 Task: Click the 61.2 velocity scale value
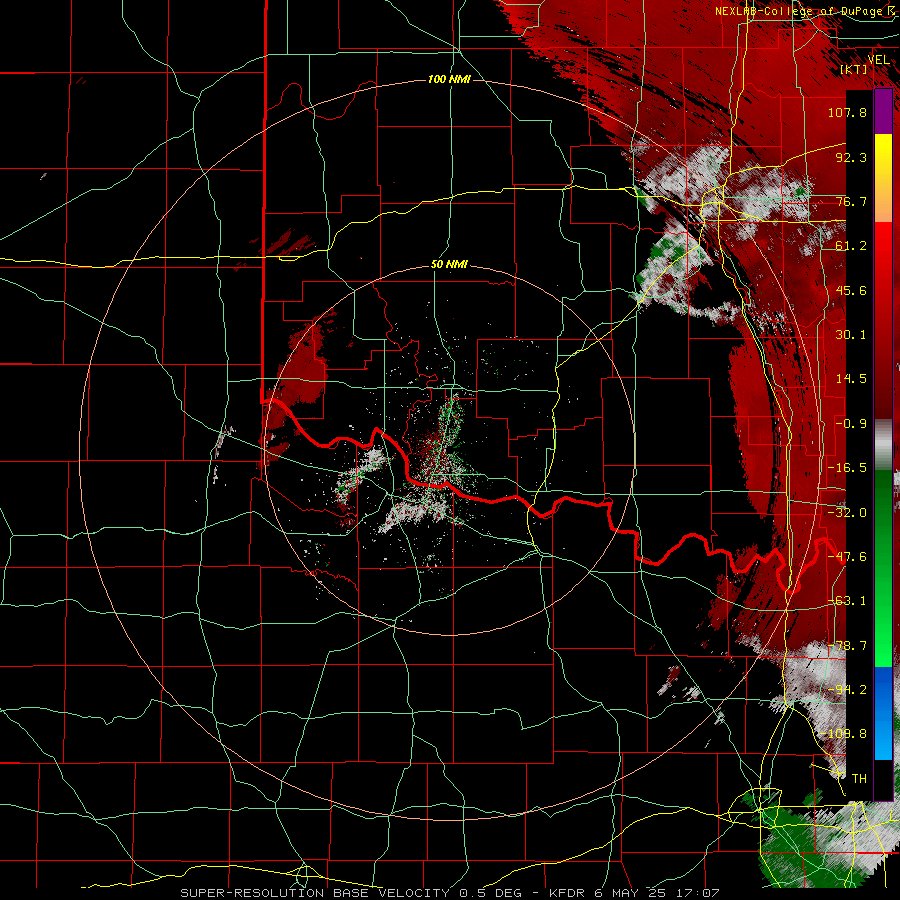(851, 246)
